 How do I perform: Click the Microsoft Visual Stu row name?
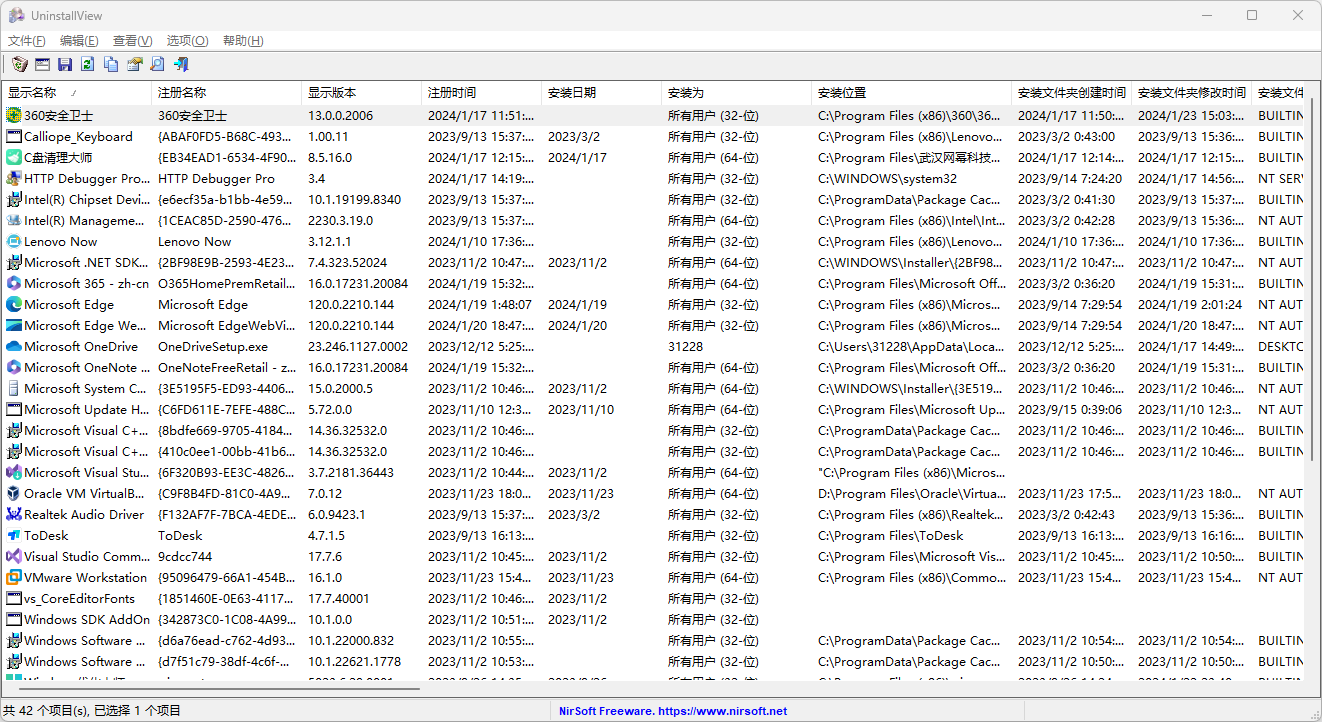(86, 473)
